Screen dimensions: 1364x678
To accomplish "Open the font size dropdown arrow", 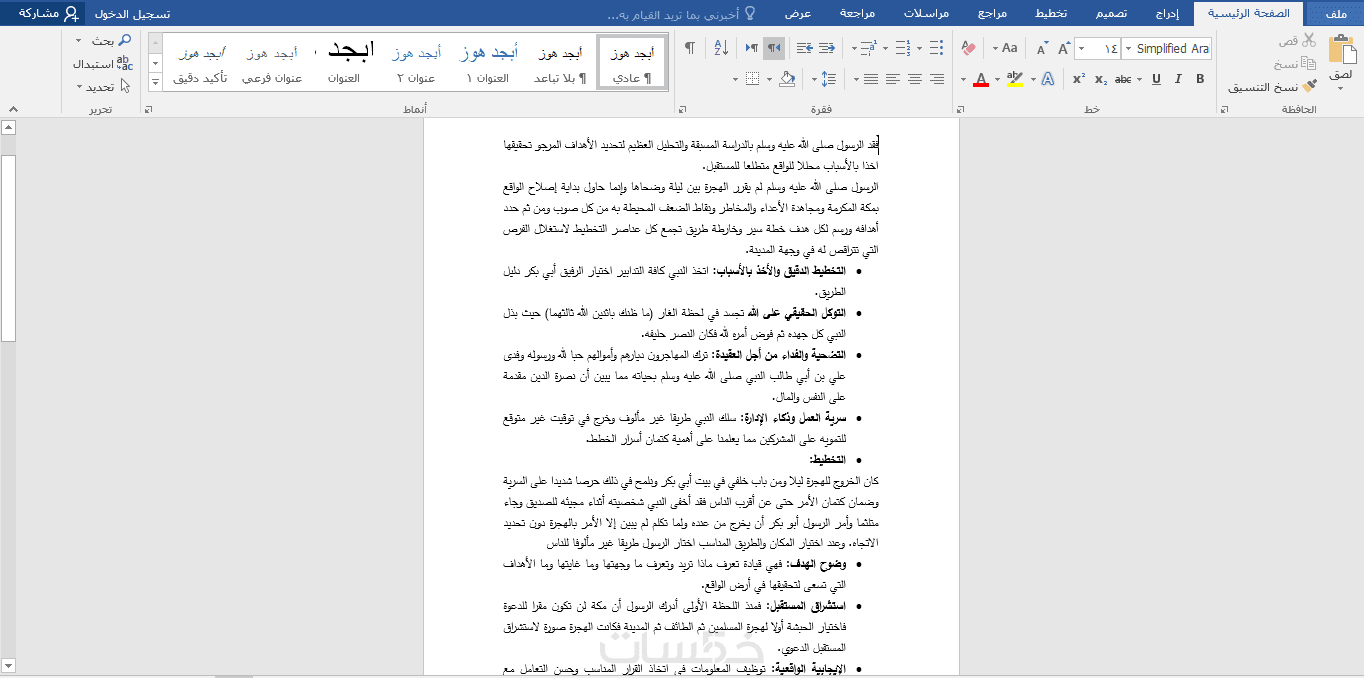I will click(1083, 48).
